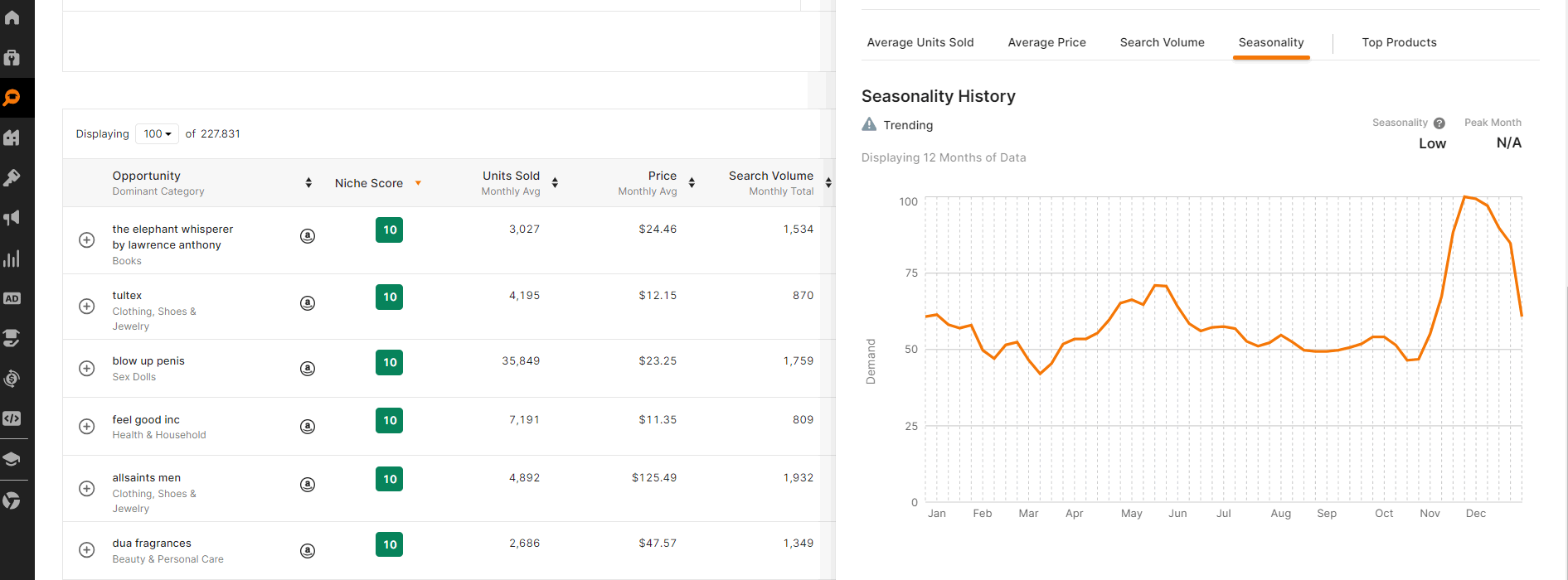Select the orange search magnifier sidebar icon
The height and width of the screenshot is (580, 1568).
12,98
